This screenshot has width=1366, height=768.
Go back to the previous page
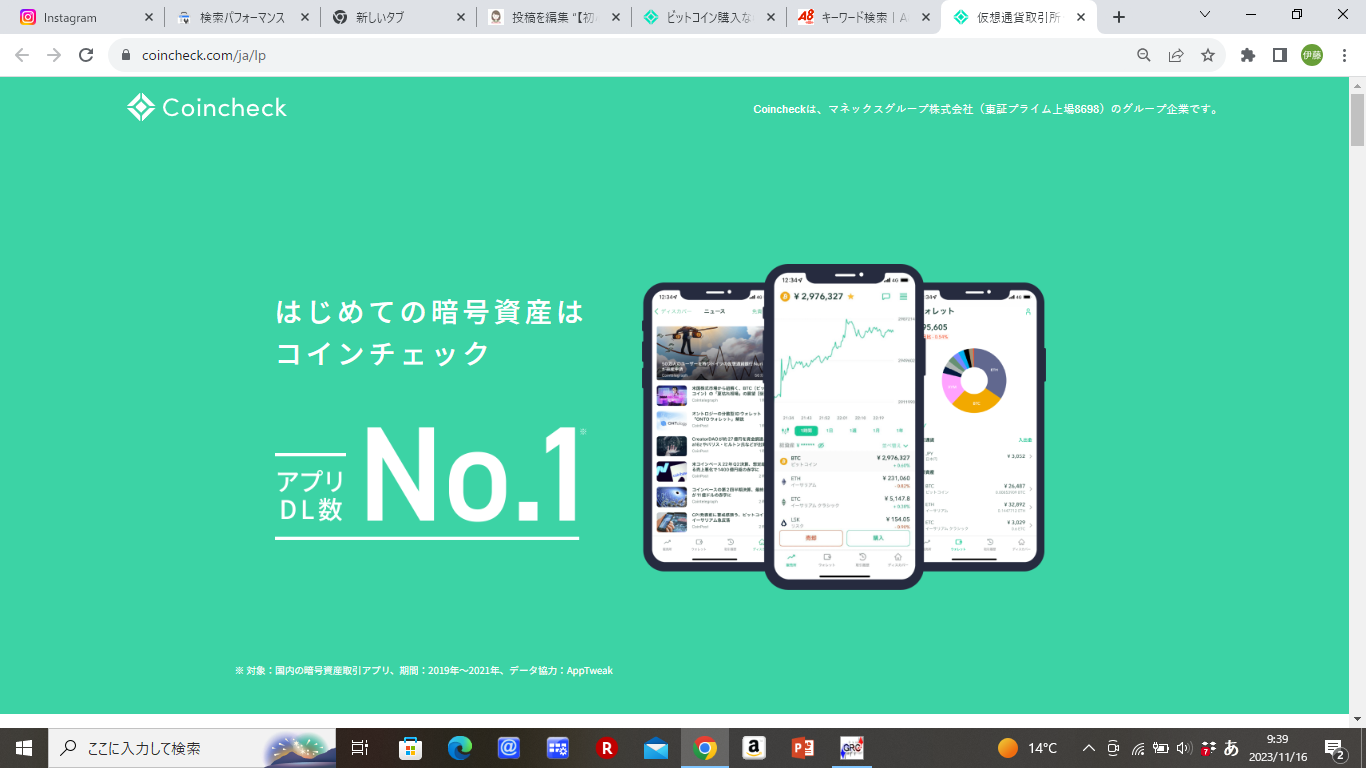[x=22, y=55]
